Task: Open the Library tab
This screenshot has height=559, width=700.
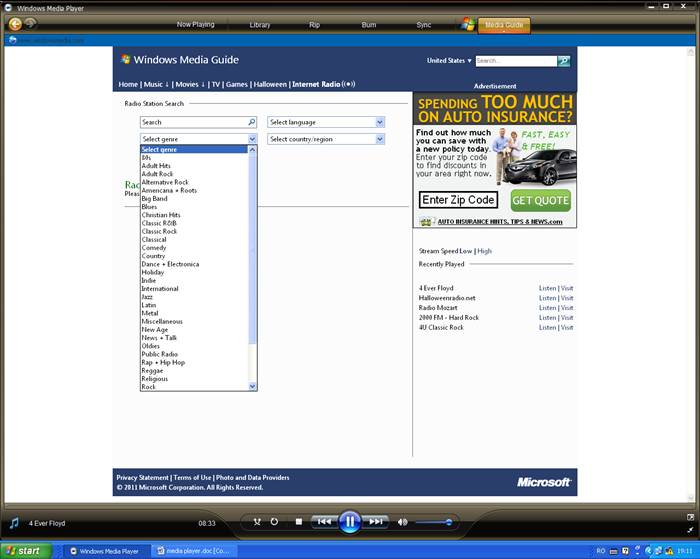Action: pos(260,25)
